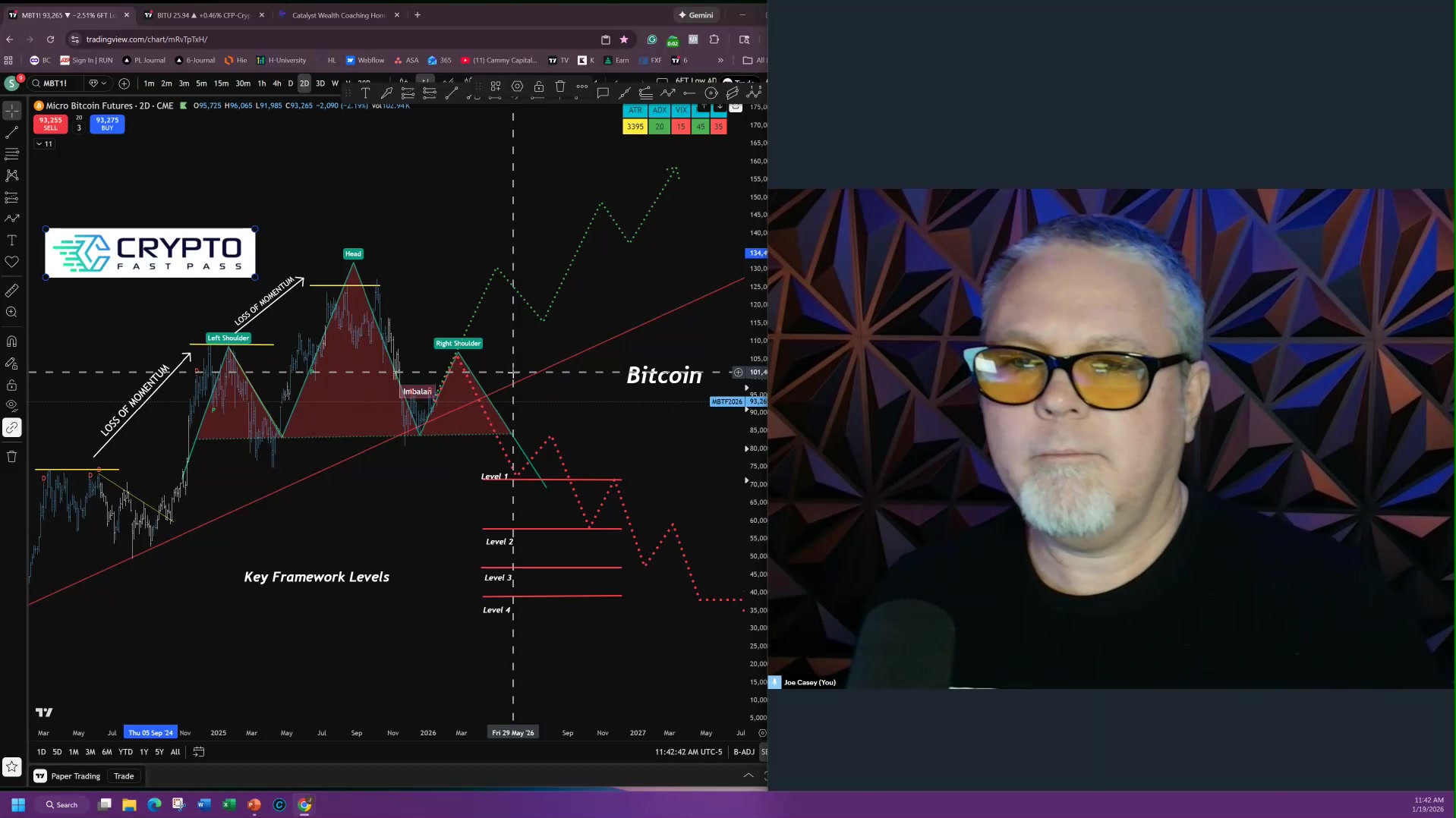Remove drawings with the sidebar trash icon
The height and width of the screenshot is (818, 1456).
(12, 457)
